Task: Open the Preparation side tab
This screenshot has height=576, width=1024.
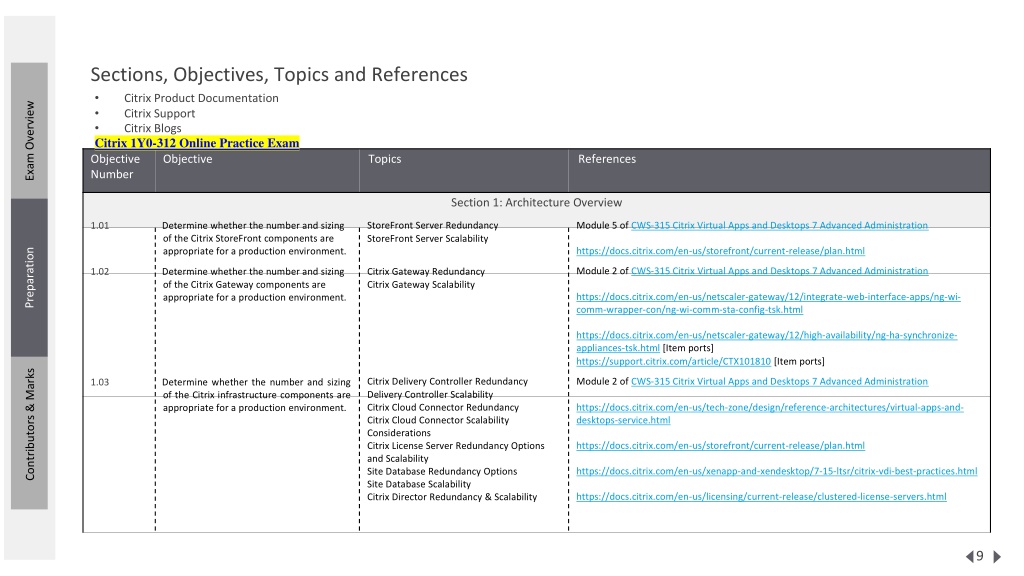Action: point(29,278)
